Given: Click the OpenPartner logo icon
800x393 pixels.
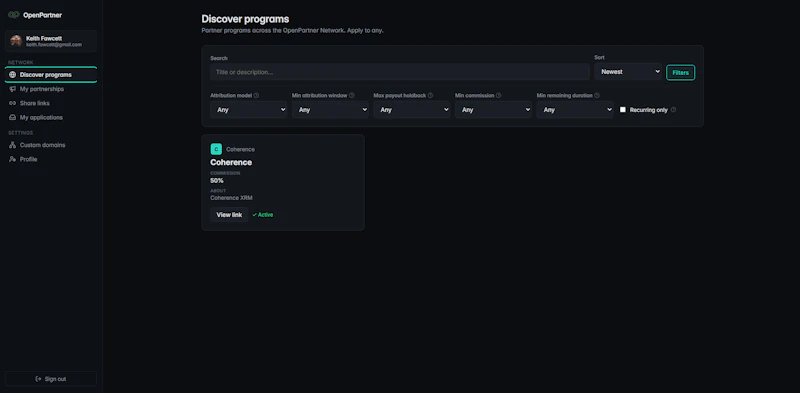Looking at the screenshot, I should [14, 15].
